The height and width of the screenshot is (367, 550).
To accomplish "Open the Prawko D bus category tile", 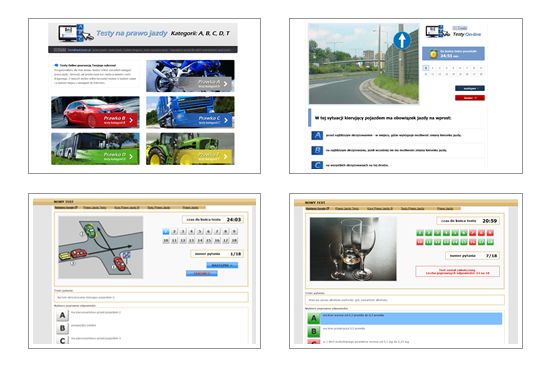I will [95, 149].
